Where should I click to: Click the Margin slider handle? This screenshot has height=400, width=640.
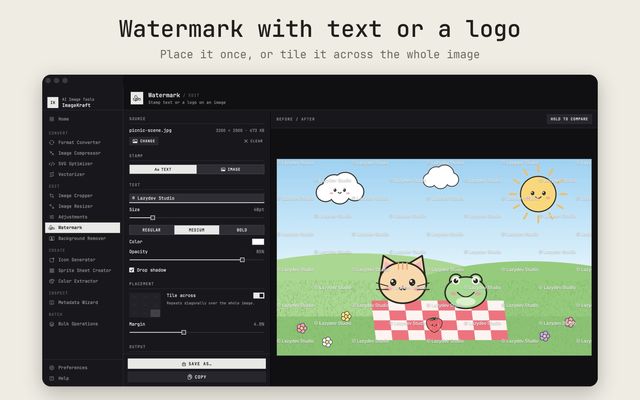click(184, 333)
